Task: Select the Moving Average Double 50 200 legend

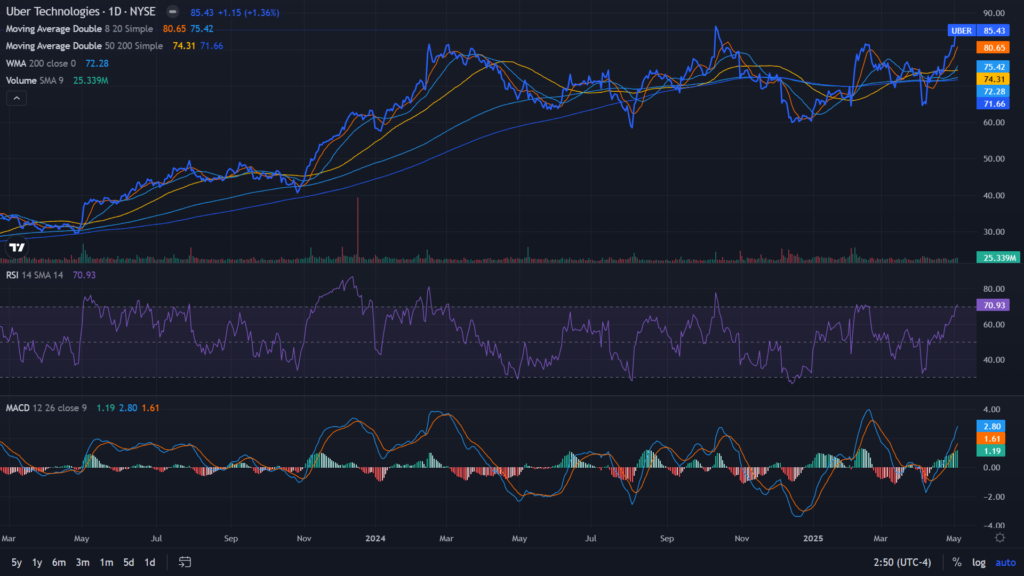Action: pyautogui.click(x=84, y=46)
